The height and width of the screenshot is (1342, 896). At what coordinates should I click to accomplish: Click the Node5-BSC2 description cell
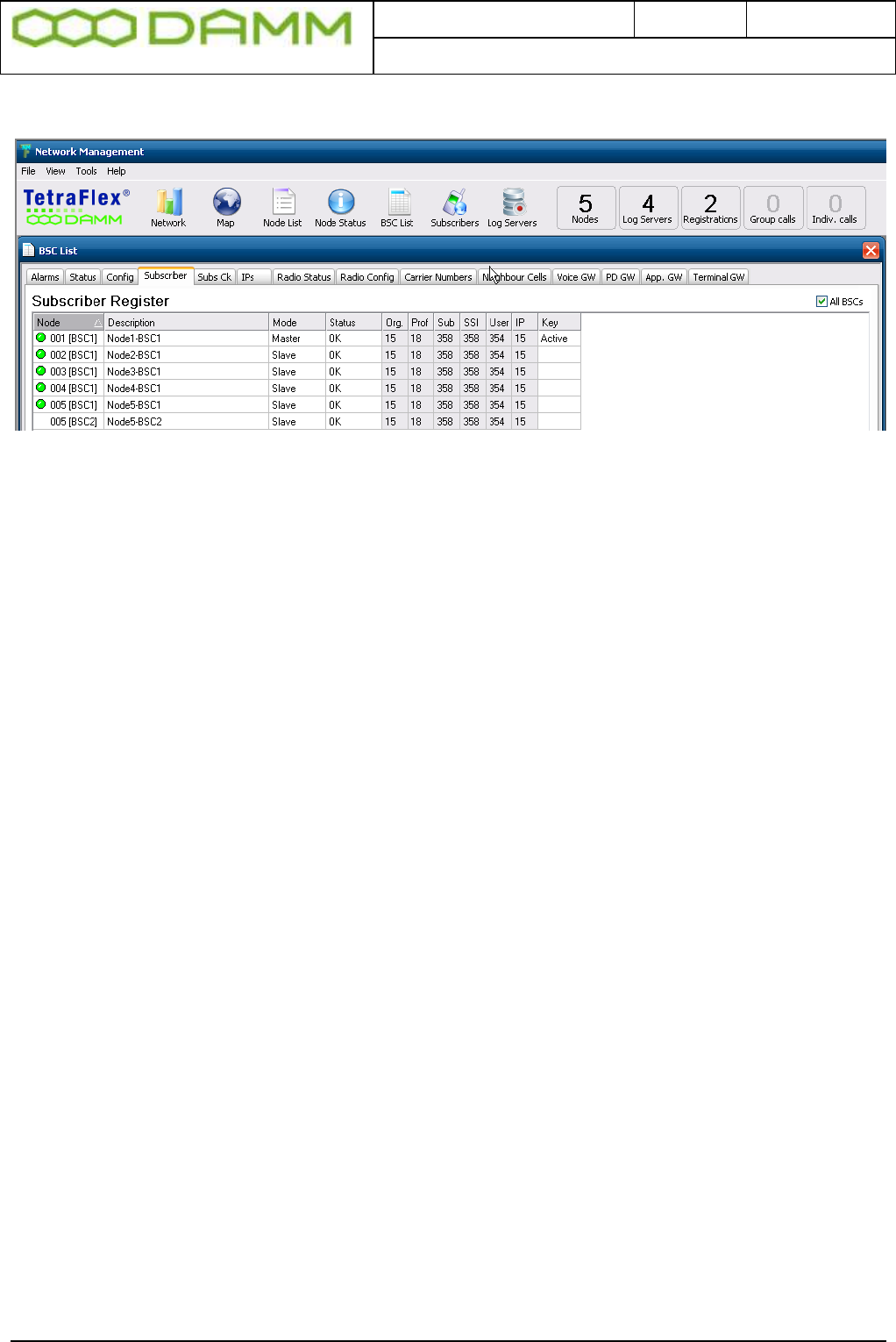click(x=186, y=422)
